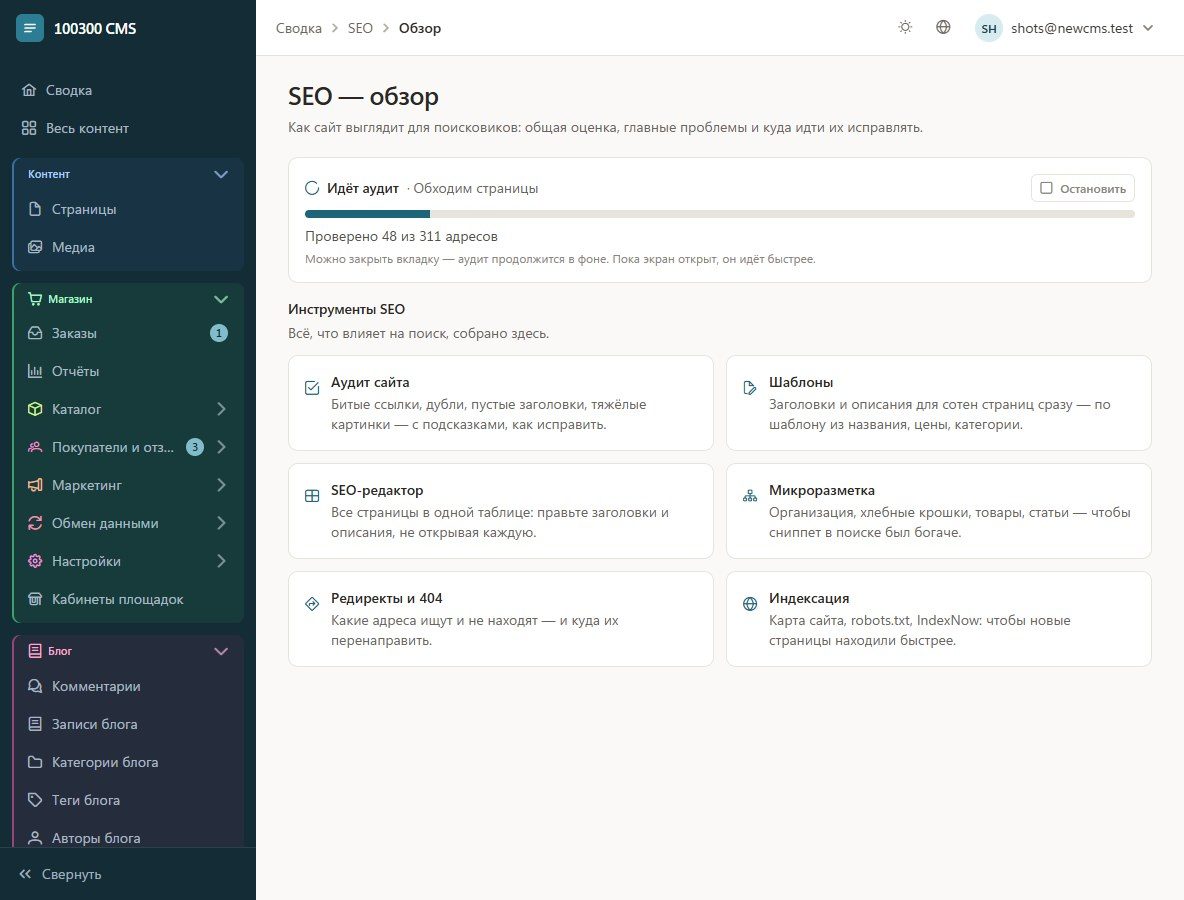1184x900 pixels.
Task: Collapse the Блог section chevron
Action: coord(220,652)
